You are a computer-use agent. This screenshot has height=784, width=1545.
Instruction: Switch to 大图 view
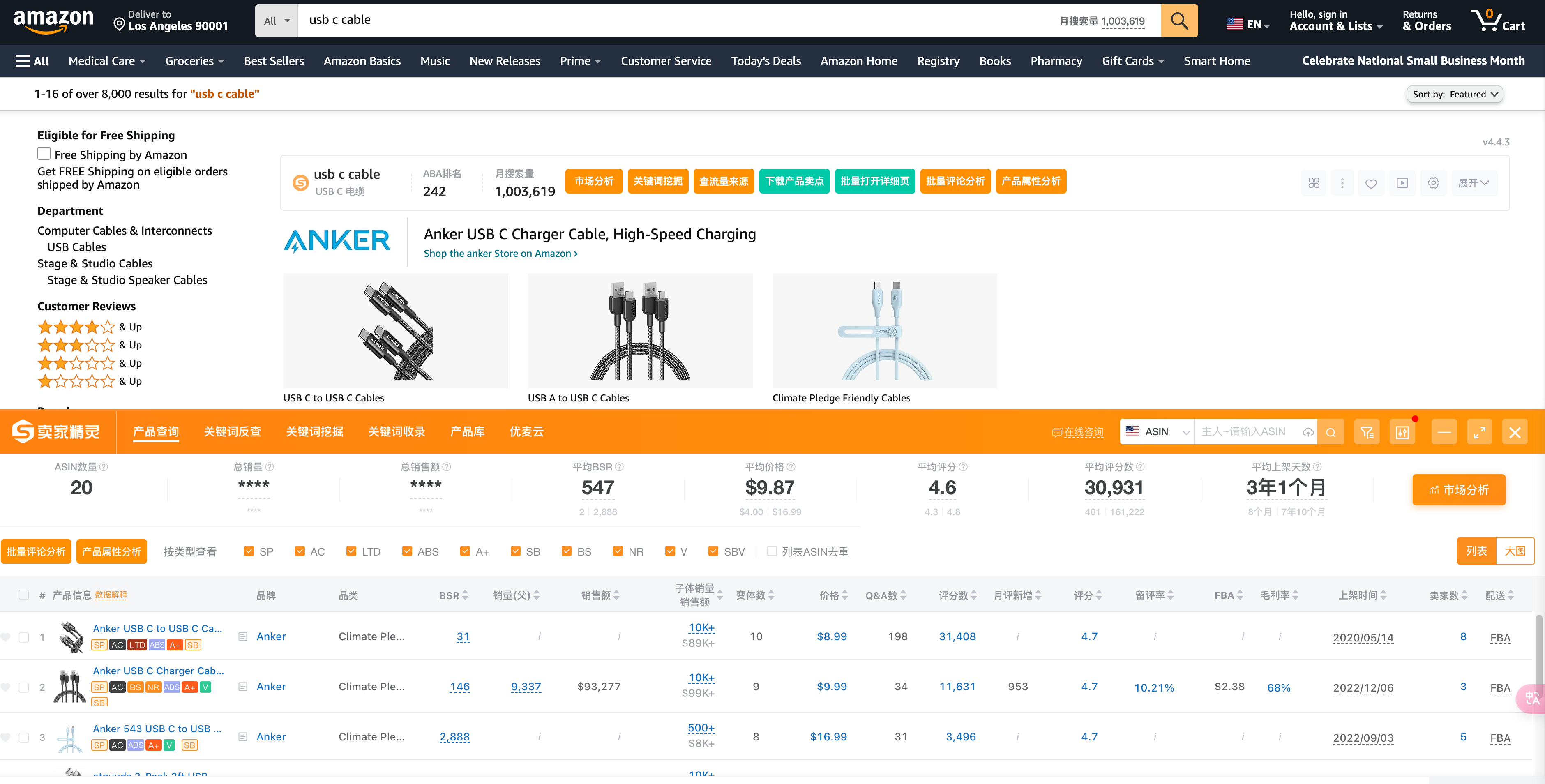click(x=1515, y=551)
